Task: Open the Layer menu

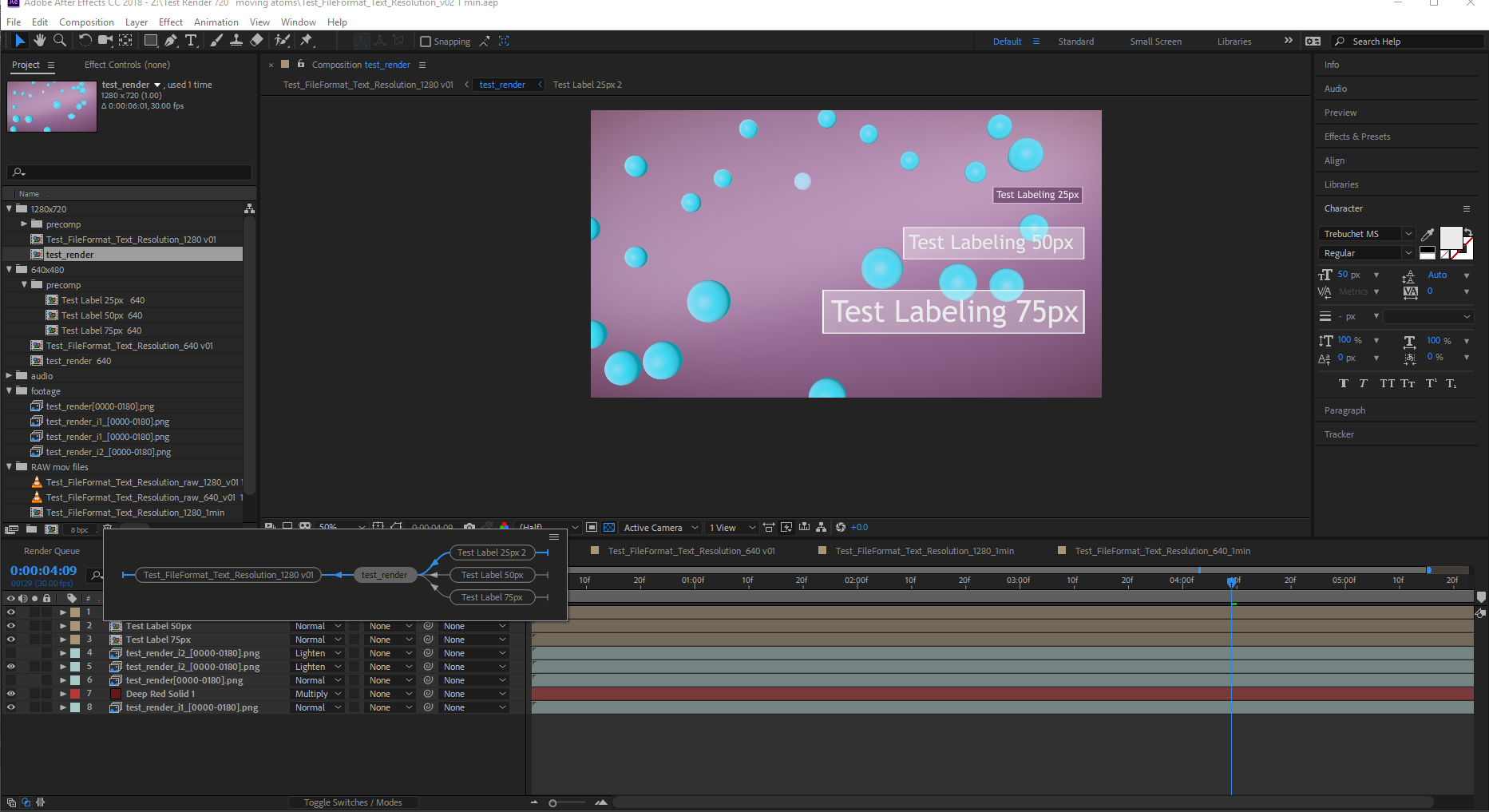Action: 137,22
